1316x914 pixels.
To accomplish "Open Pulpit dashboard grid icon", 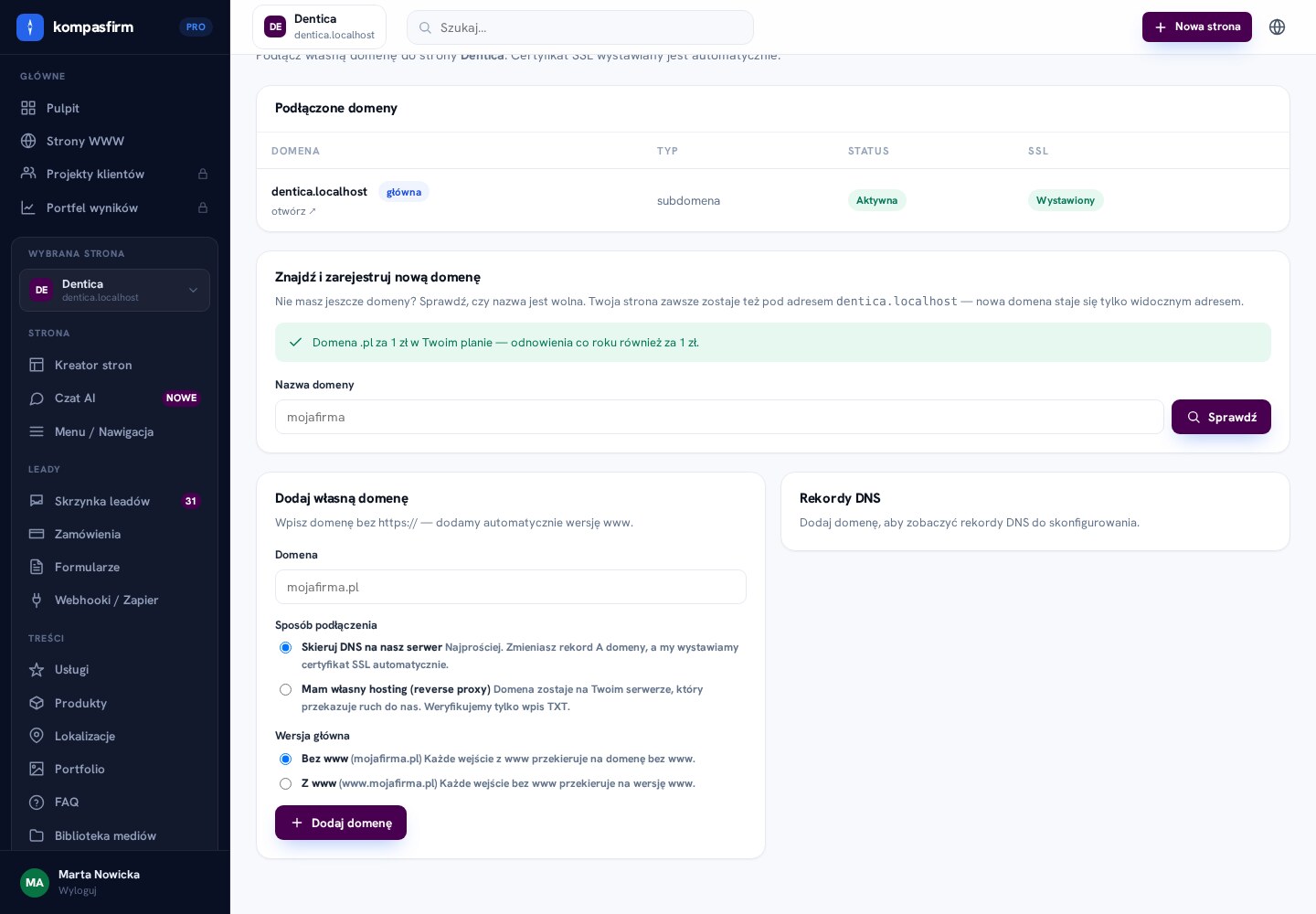I will (28, 108).
